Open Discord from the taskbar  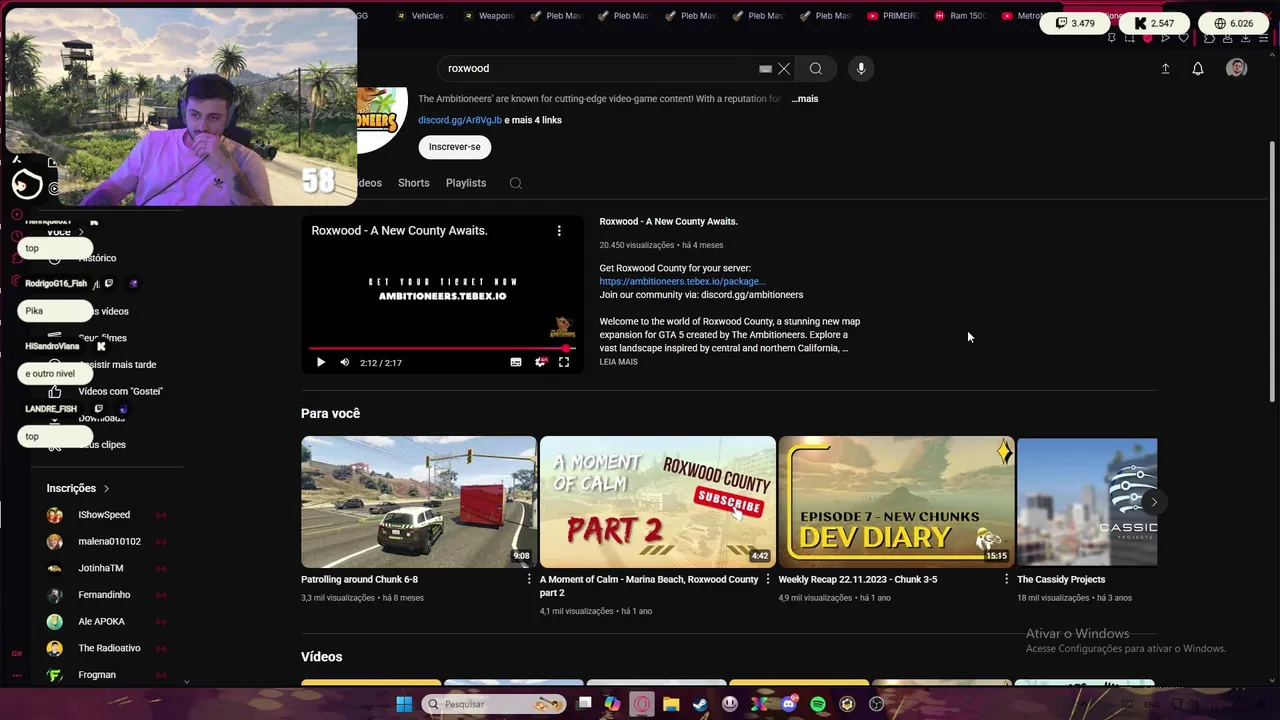tap(789, 704)
